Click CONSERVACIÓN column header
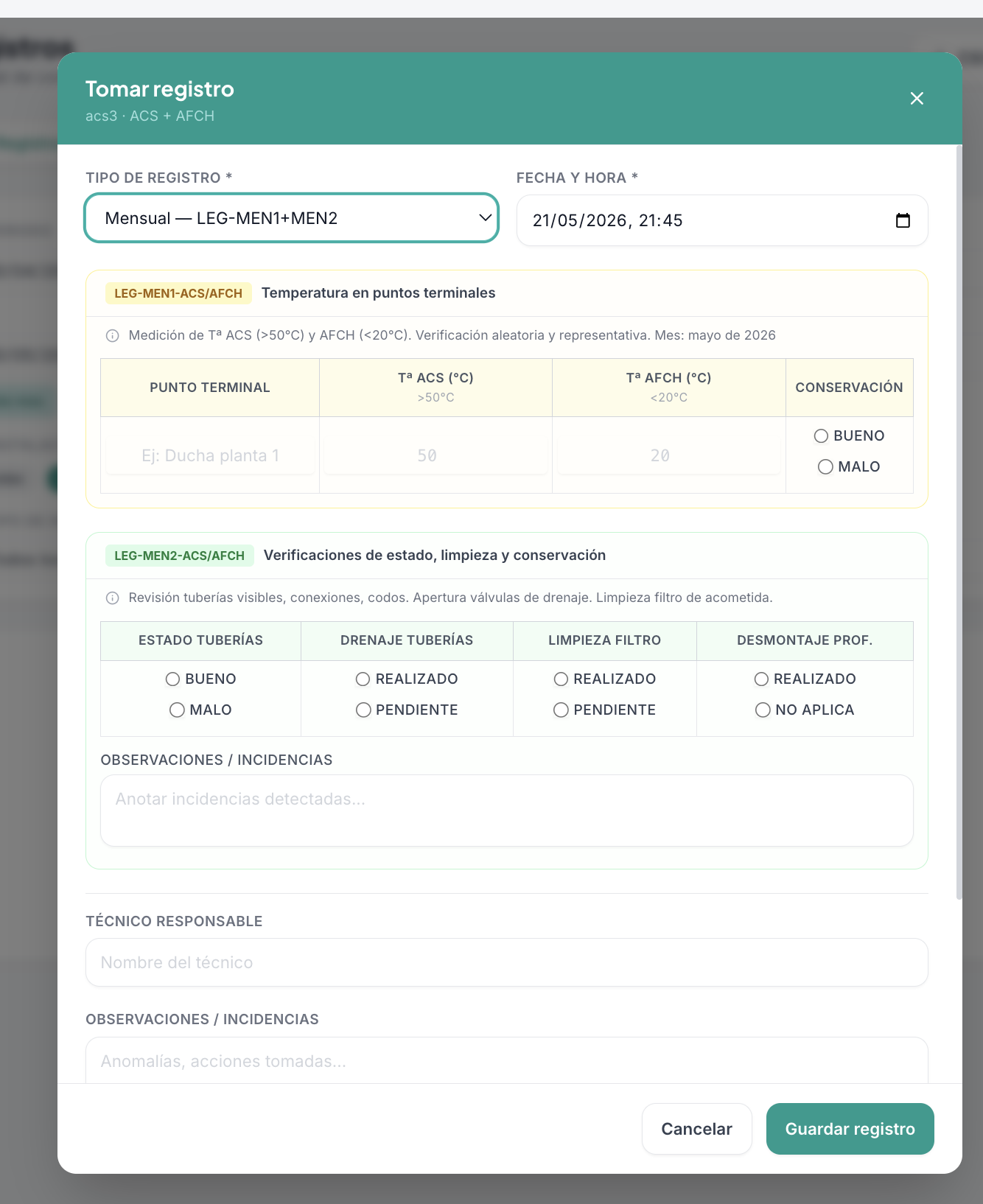 coord(849,388)
